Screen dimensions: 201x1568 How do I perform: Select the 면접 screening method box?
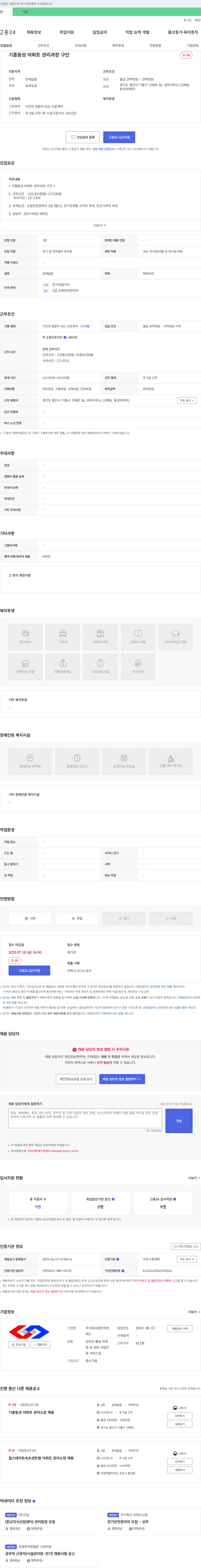pos(77,919)
